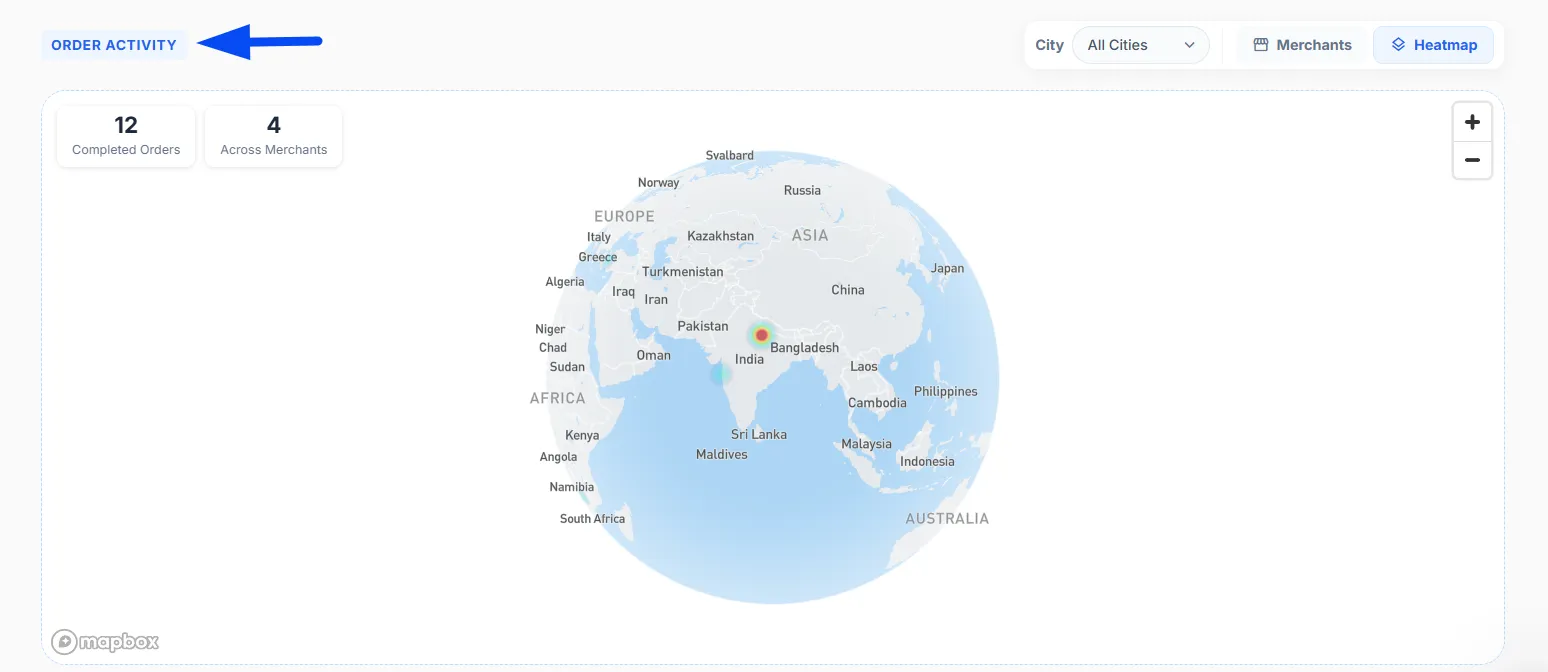The height and width of the screenshot is (672, 1548).
Task: Click the 12 Completed Orders card
Action: [126, 136]
